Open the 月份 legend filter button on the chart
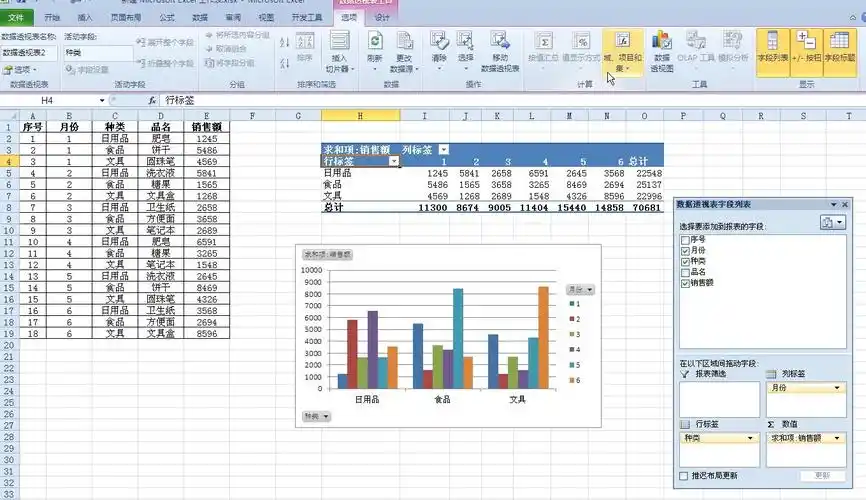 coord(580,290)
